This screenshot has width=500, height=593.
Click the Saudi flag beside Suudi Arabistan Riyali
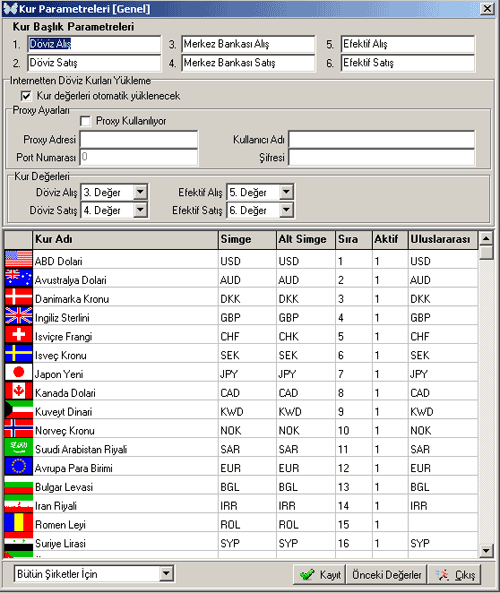coord(19,447)
